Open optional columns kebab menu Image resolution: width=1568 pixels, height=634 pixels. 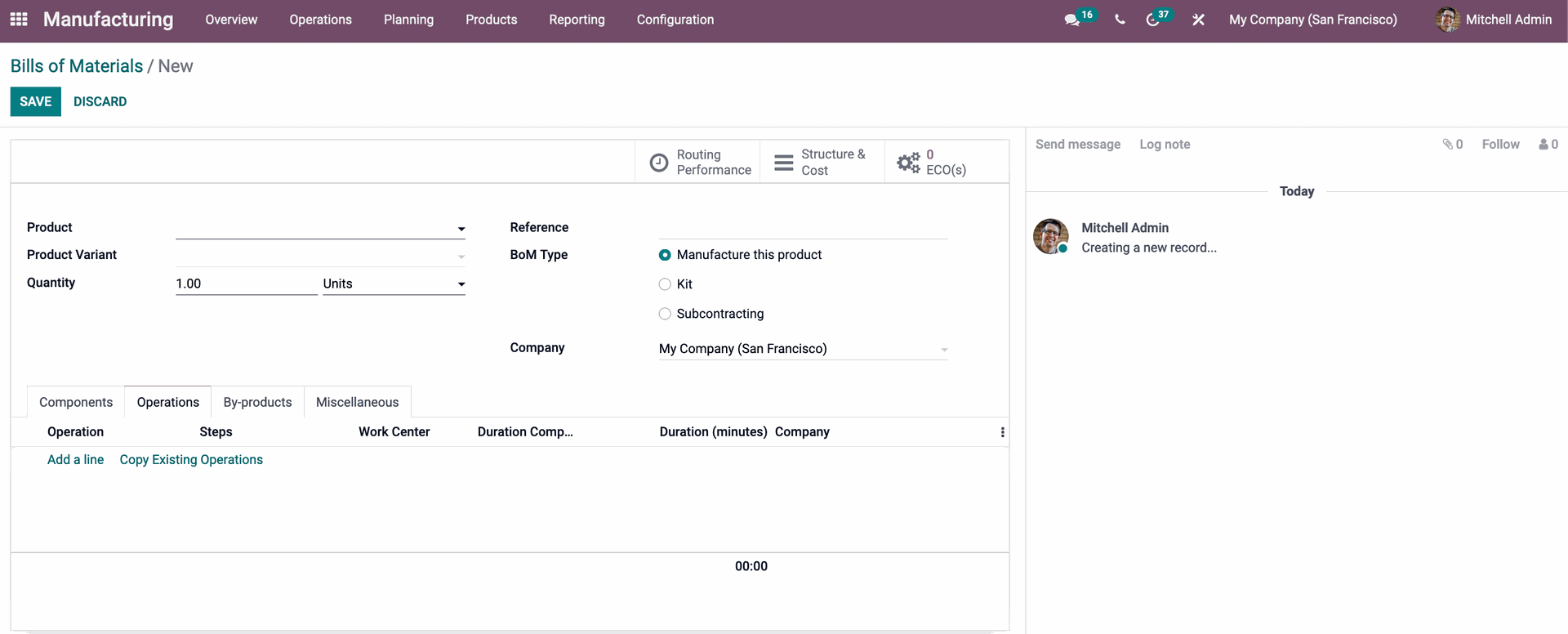coord(1002,432)
